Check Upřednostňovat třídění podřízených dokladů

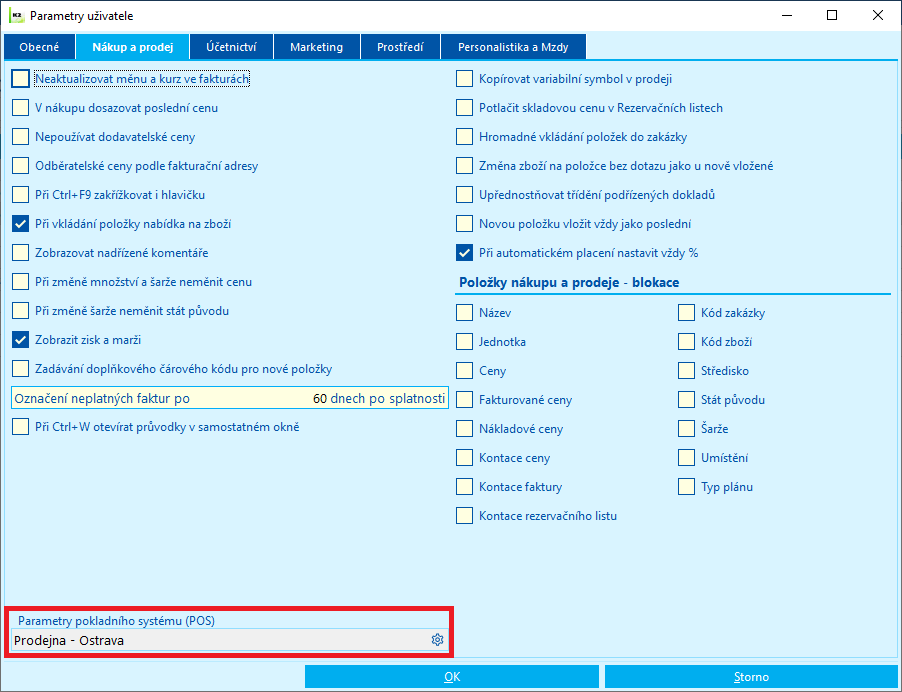click(x=464, y=194)
